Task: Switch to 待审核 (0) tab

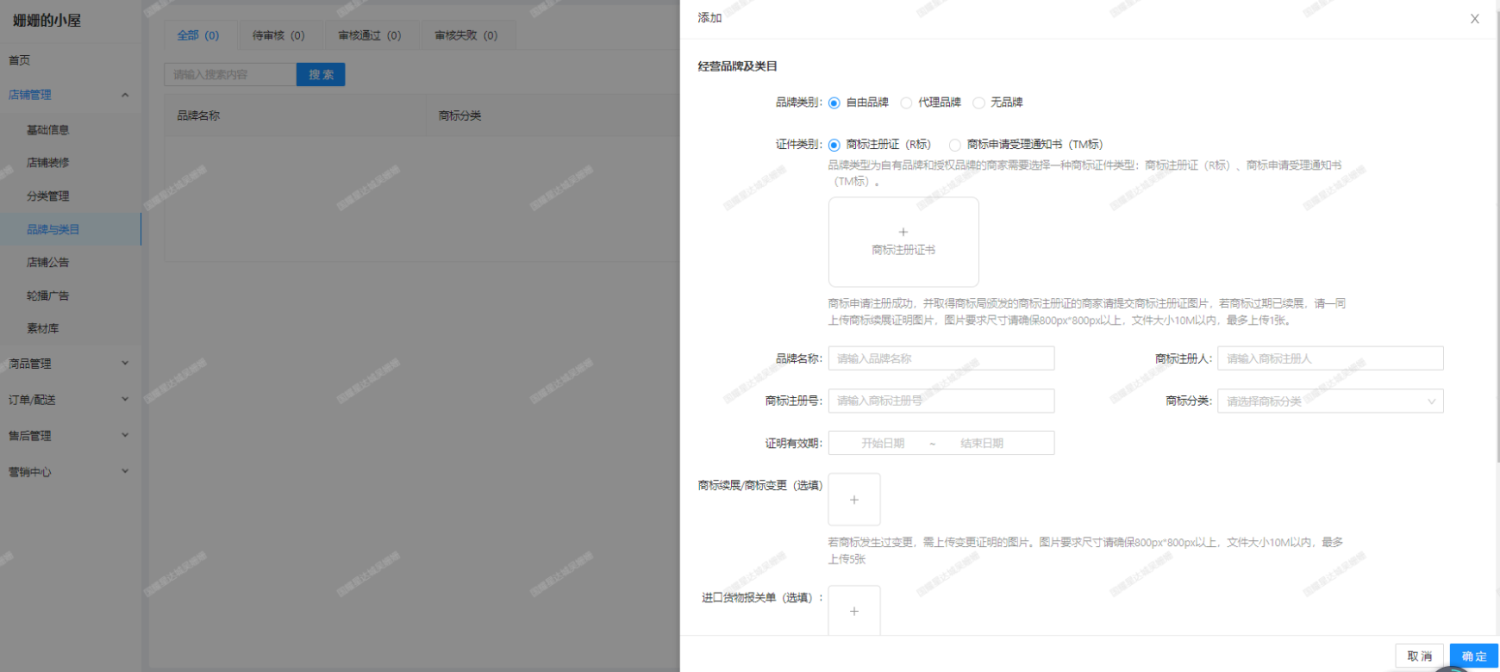Action: 278,35
